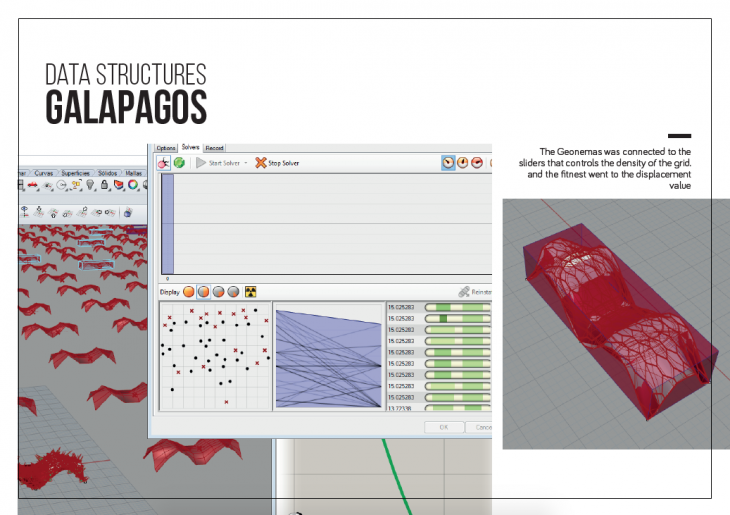Switch to the Options tab
This screenshot has height=515, width=730.
165,148
